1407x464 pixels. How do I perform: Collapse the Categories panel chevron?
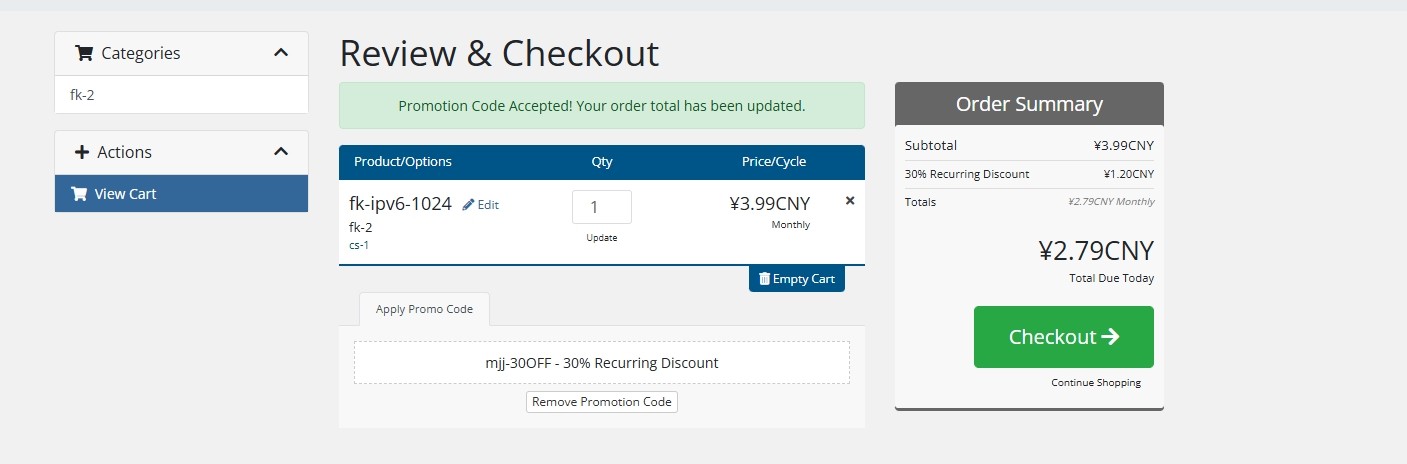coord(281,53)
